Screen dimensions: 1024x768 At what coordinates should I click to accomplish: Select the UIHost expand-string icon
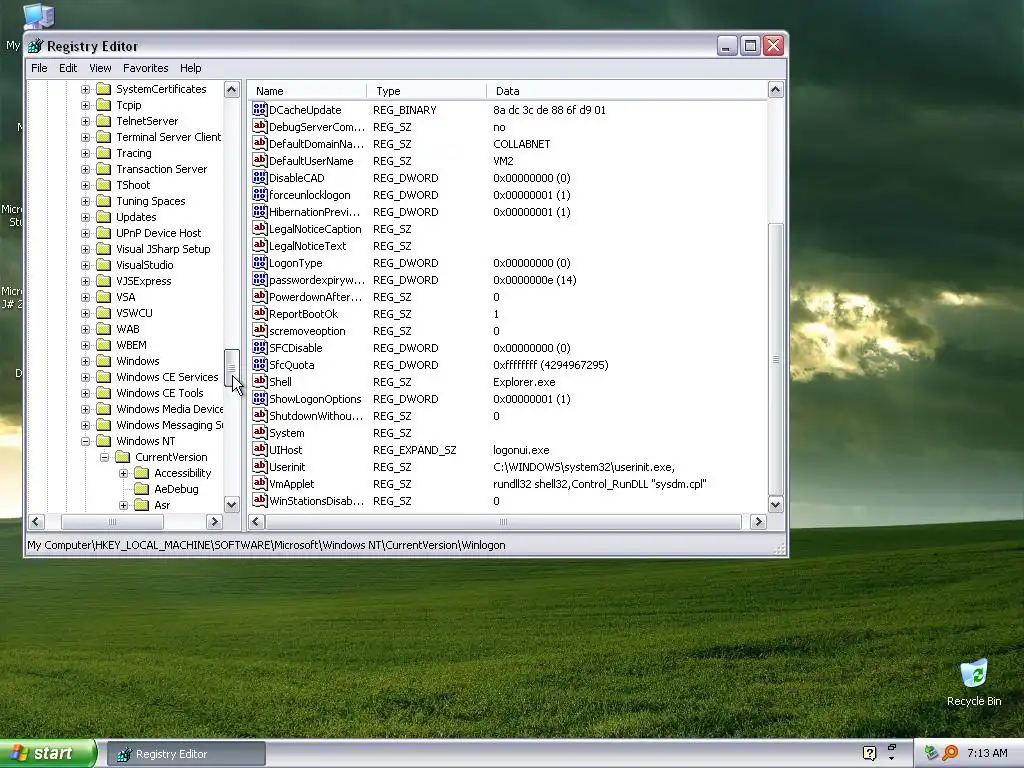click(x=259, y=449)
